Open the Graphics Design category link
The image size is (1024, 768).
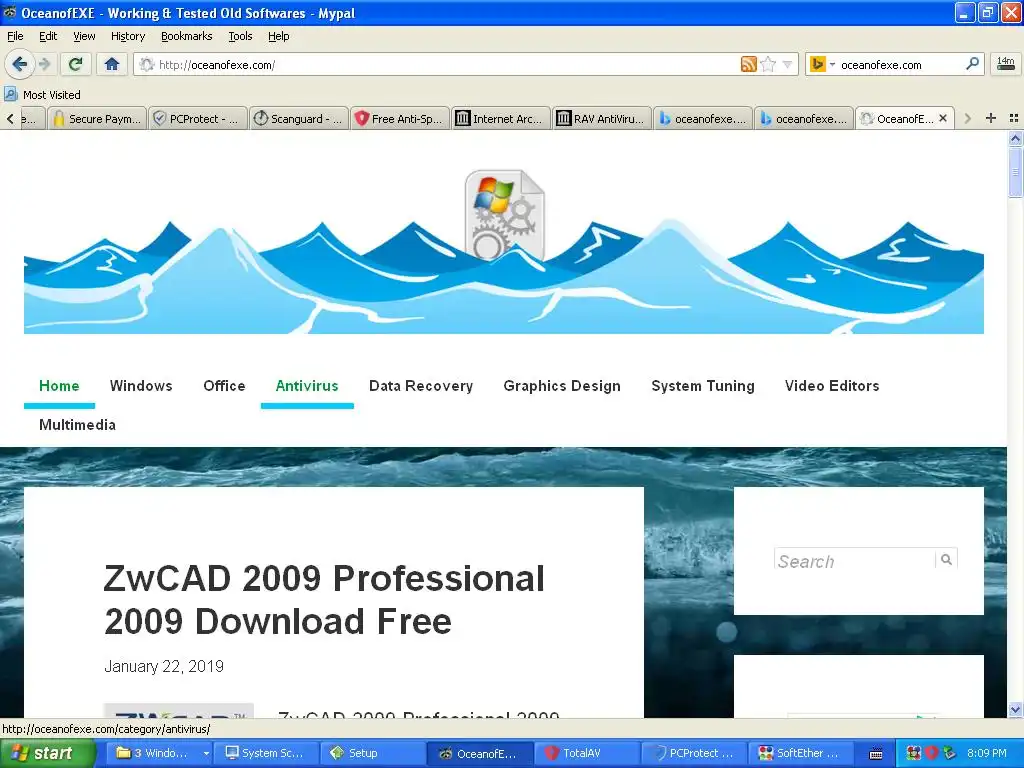562,386
